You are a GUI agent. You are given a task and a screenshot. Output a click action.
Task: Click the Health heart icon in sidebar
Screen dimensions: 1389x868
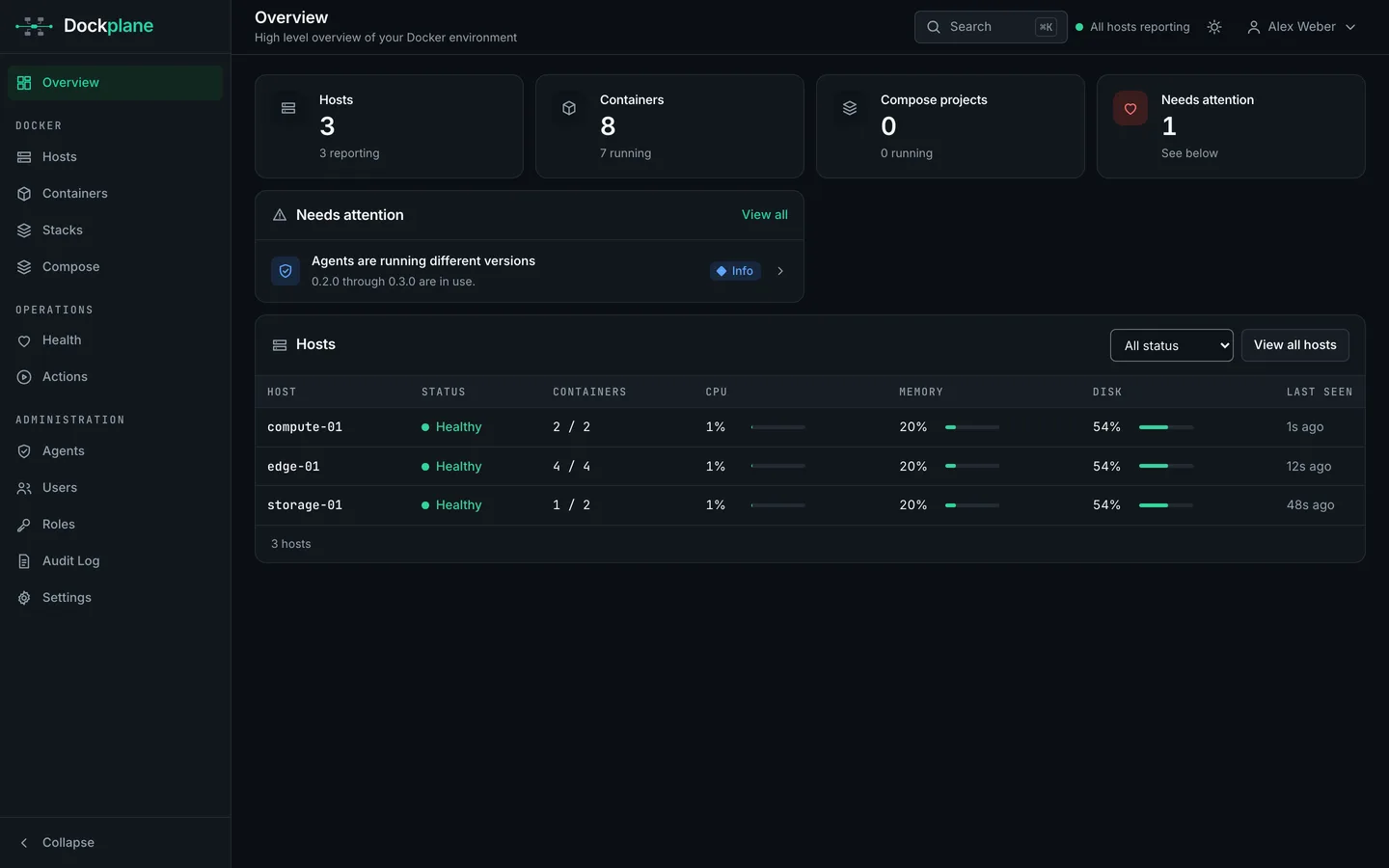pos(24,340)
